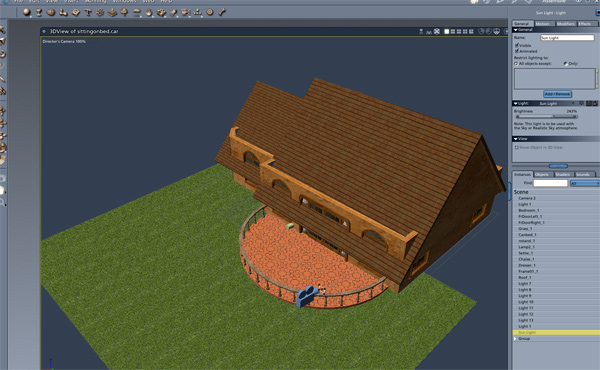Click the Name input field
The width and height of the screenshot is (600, 370).
[x=567, y=37]
